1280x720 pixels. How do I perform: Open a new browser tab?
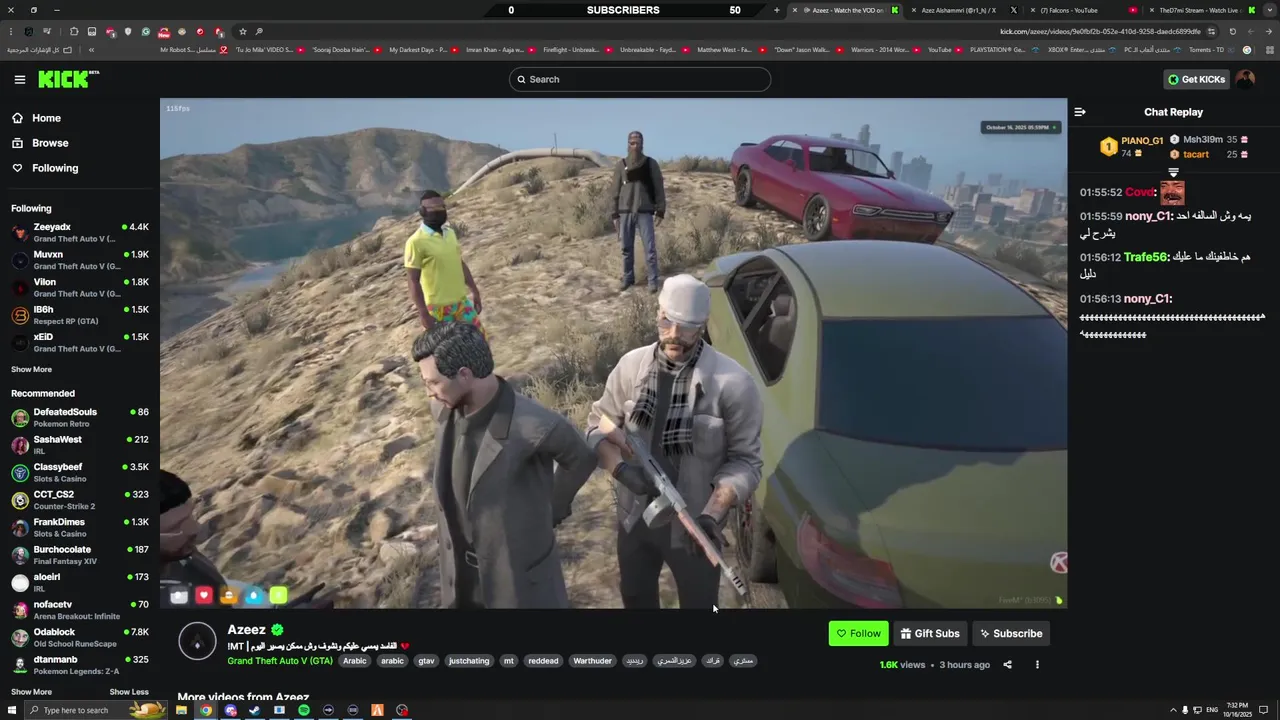pyautogui.click(x=776, y=10)
